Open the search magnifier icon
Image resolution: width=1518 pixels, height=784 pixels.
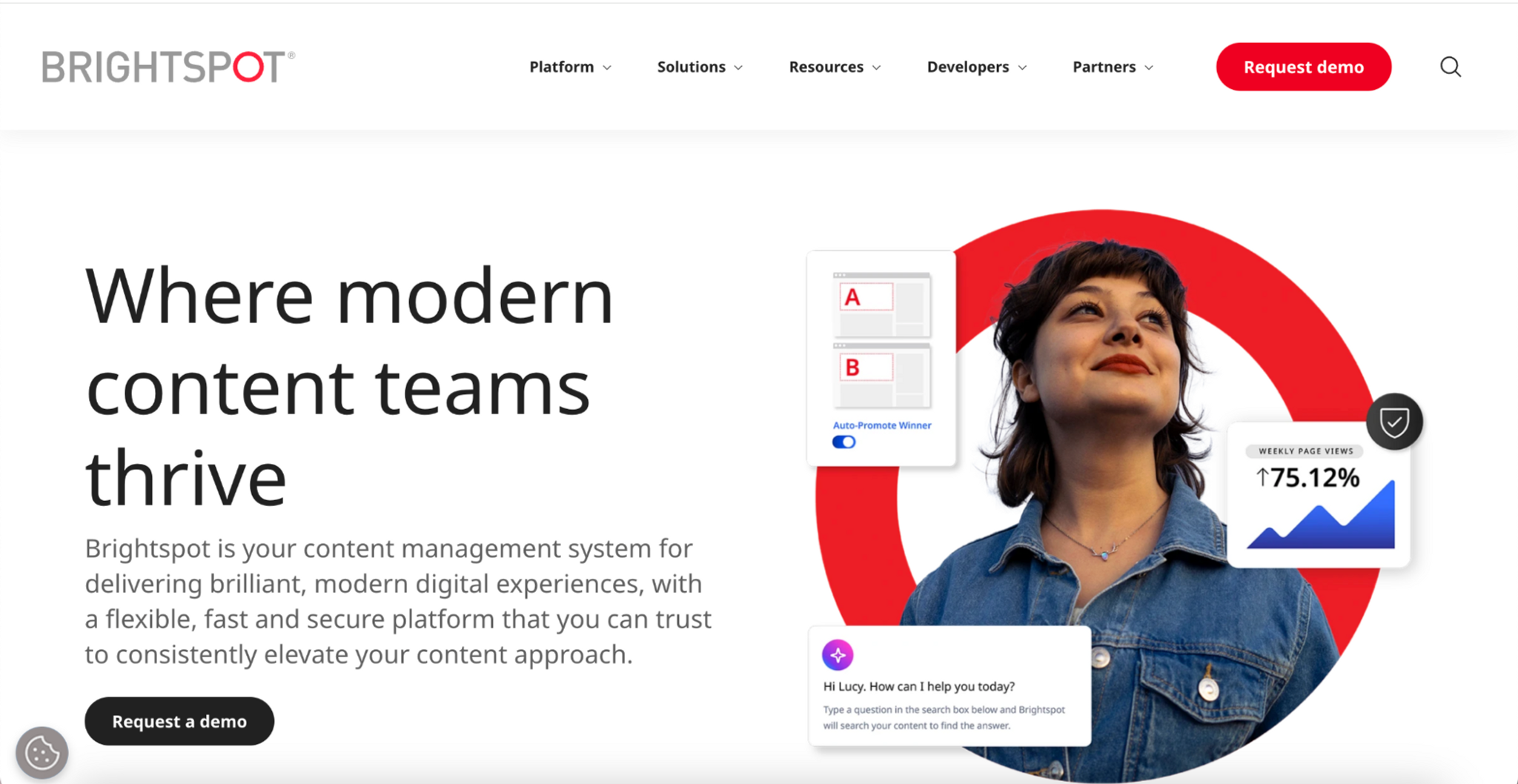(x=1451, y=67)
